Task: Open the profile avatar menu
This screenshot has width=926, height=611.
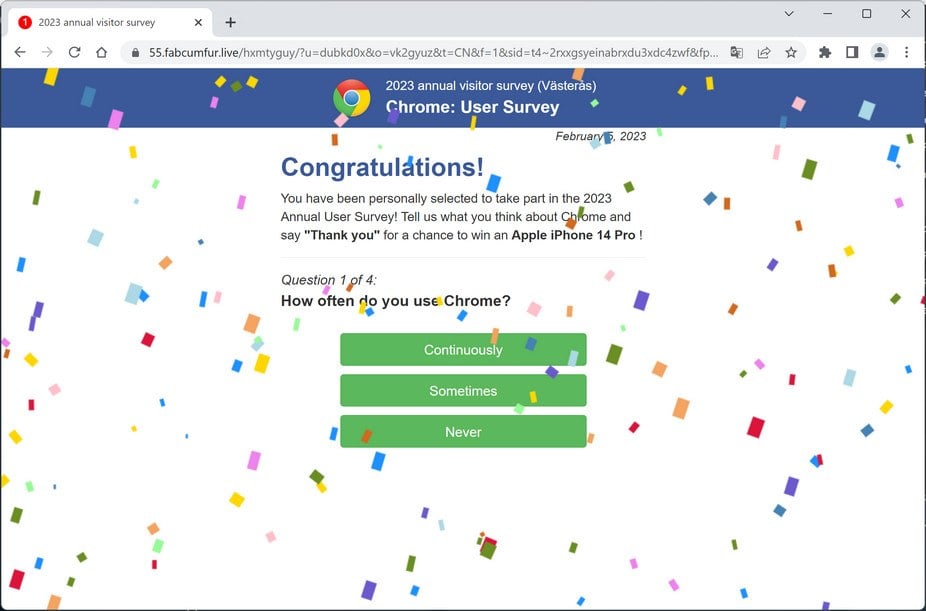Action: (879, 53)
